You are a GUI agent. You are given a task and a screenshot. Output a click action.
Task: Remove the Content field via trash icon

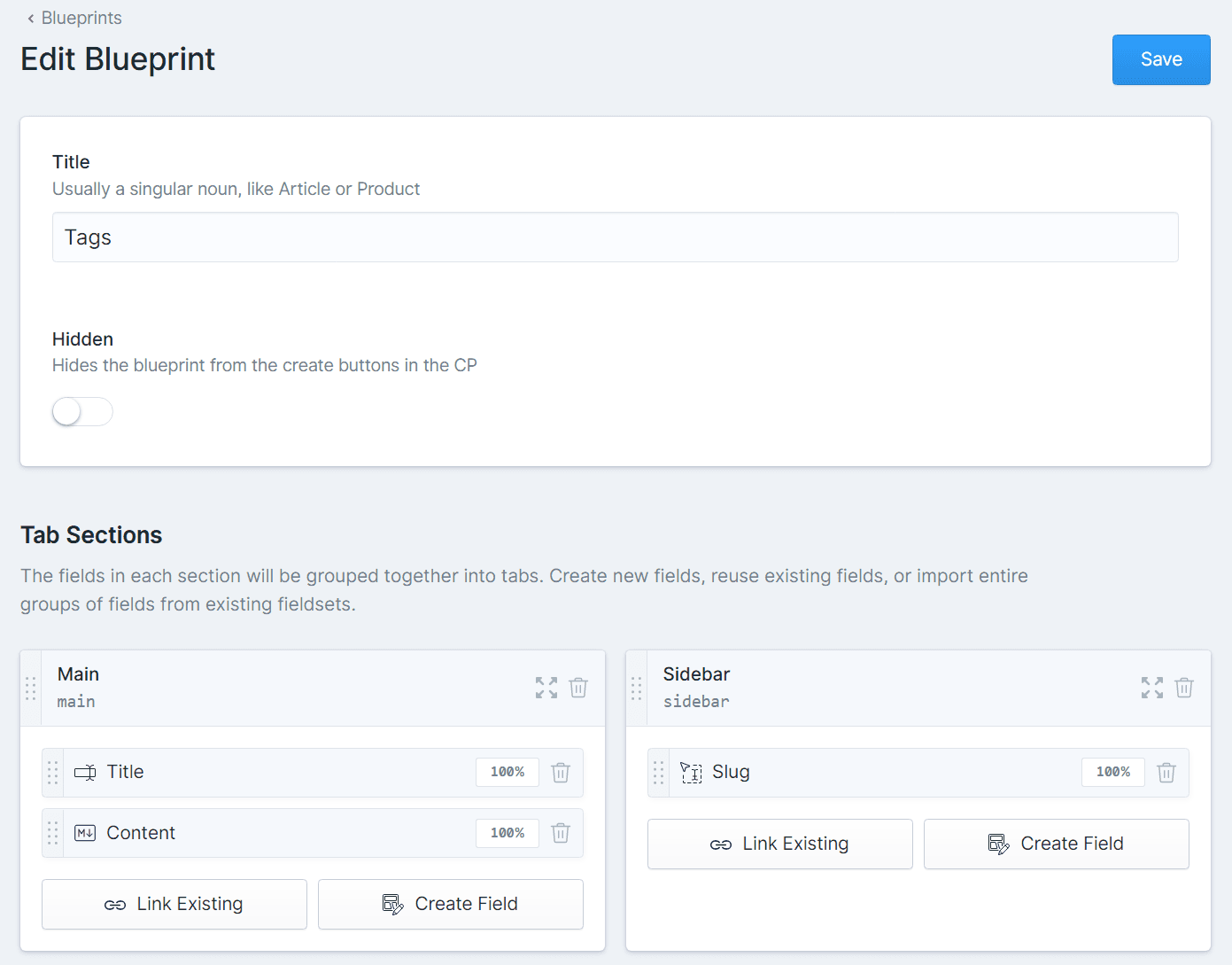click(x=561, y=833)
